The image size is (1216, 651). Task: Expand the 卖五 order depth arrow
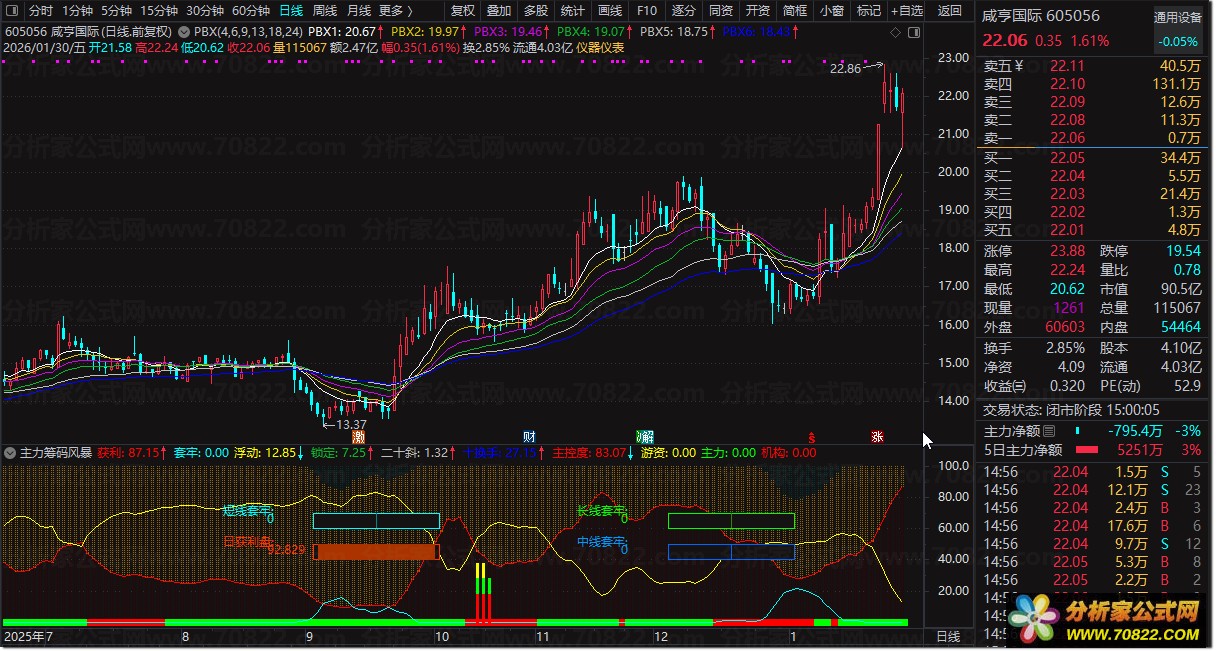pos(1018,66)
